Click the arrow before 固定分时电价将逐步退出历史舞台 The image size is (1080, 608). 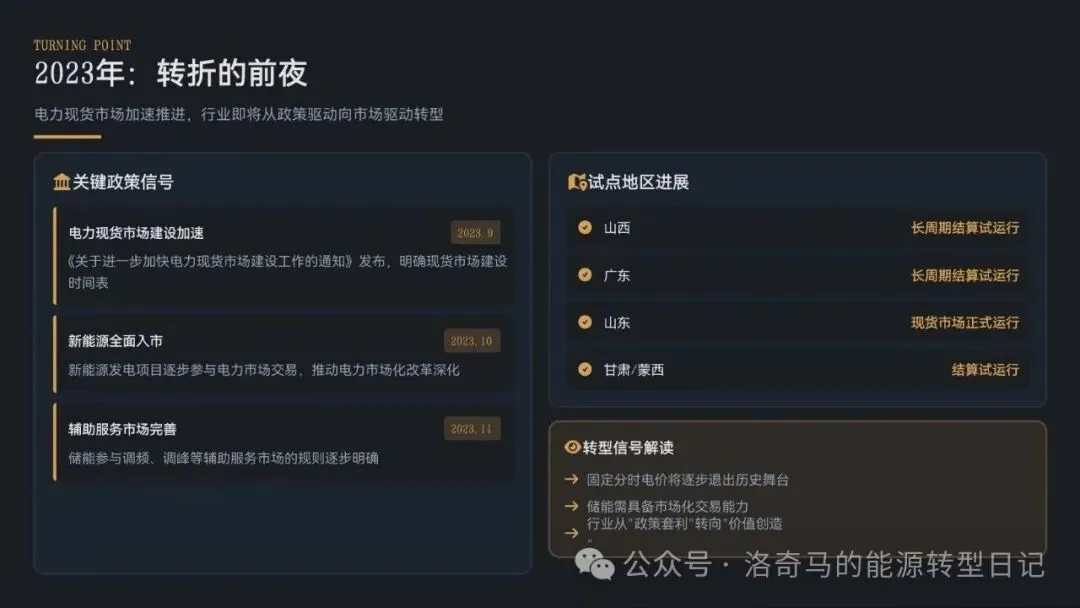pyautogui.click(x=571, y=479)
